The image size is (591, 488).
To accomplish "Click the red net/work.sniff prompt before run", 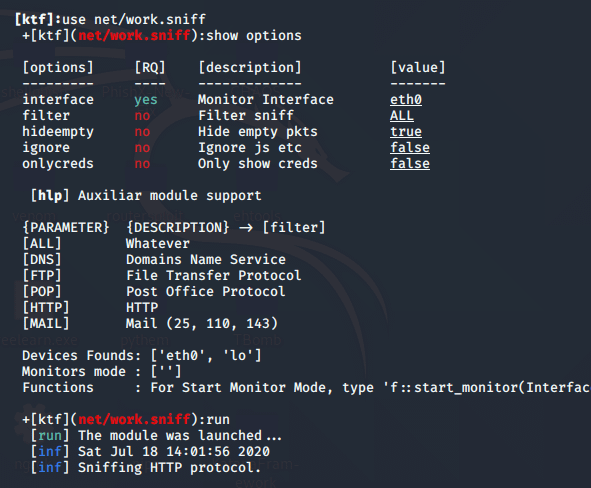I will [x=134, y=419].
